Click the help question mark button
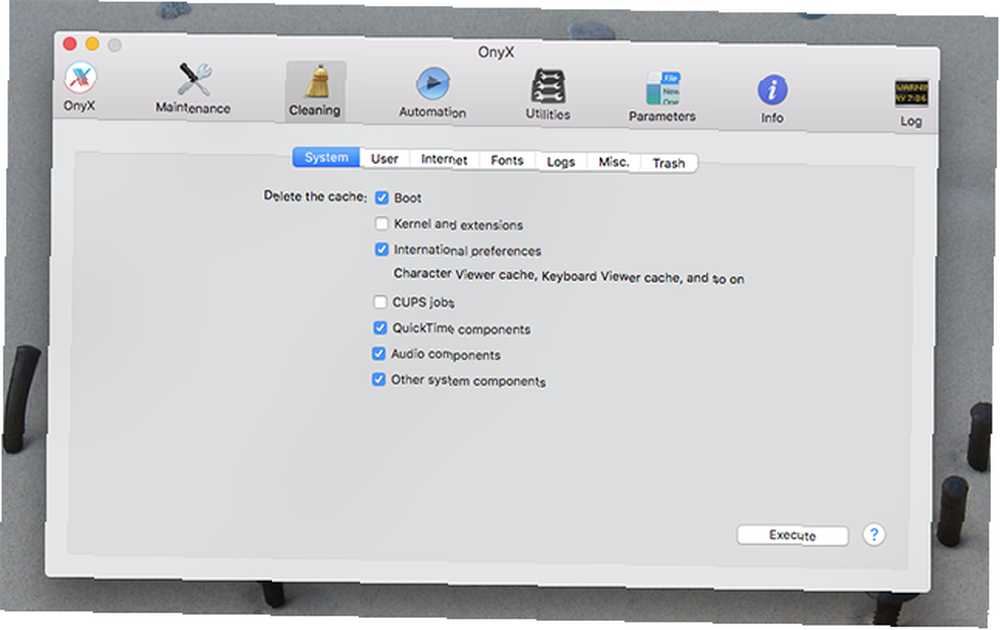Image resolution: width=1000 pixels, height=630 pixels. (x=874, y=534)
